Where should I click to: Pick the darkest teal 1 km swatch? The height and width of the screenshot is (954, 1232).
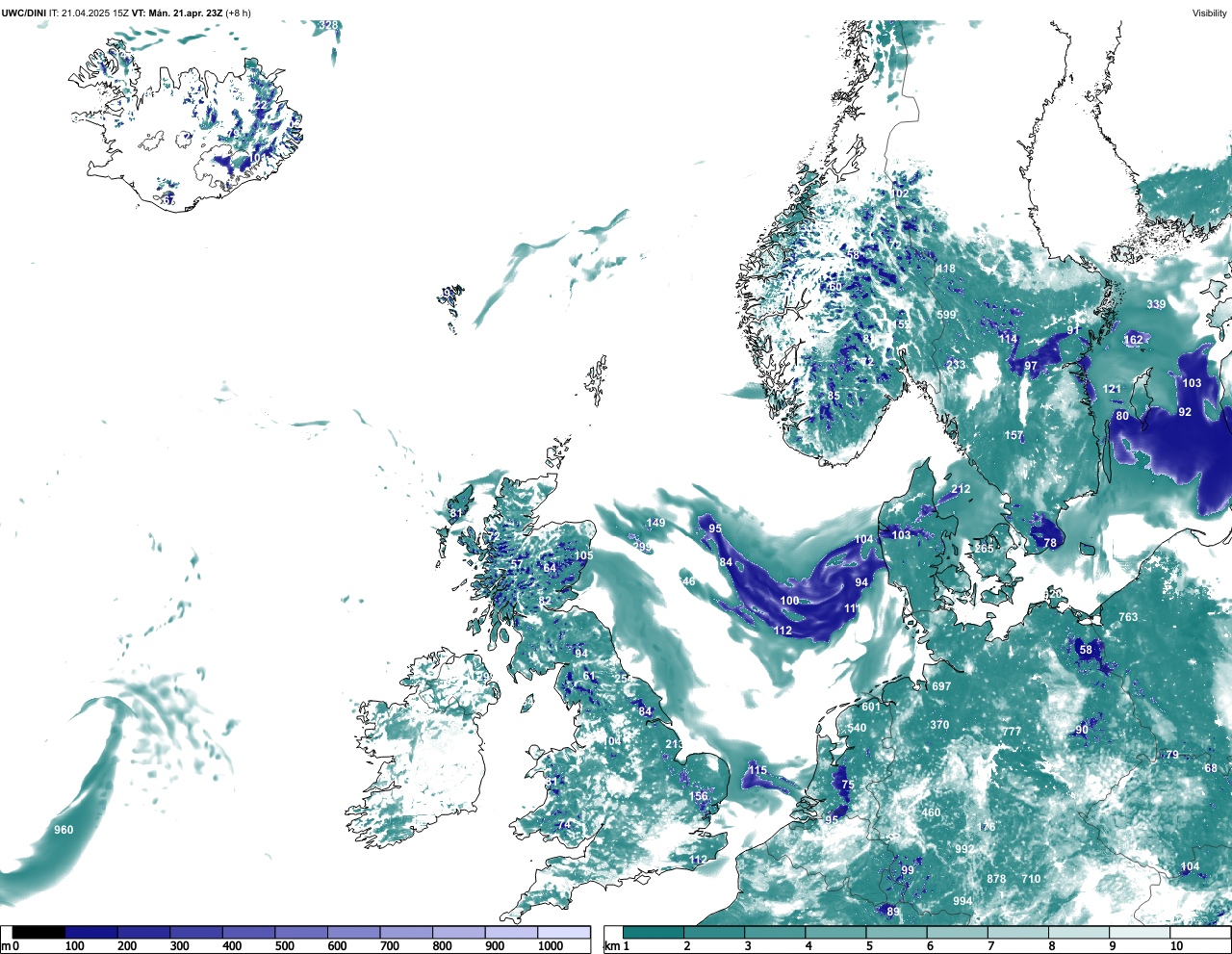click(x=654, y=932)
